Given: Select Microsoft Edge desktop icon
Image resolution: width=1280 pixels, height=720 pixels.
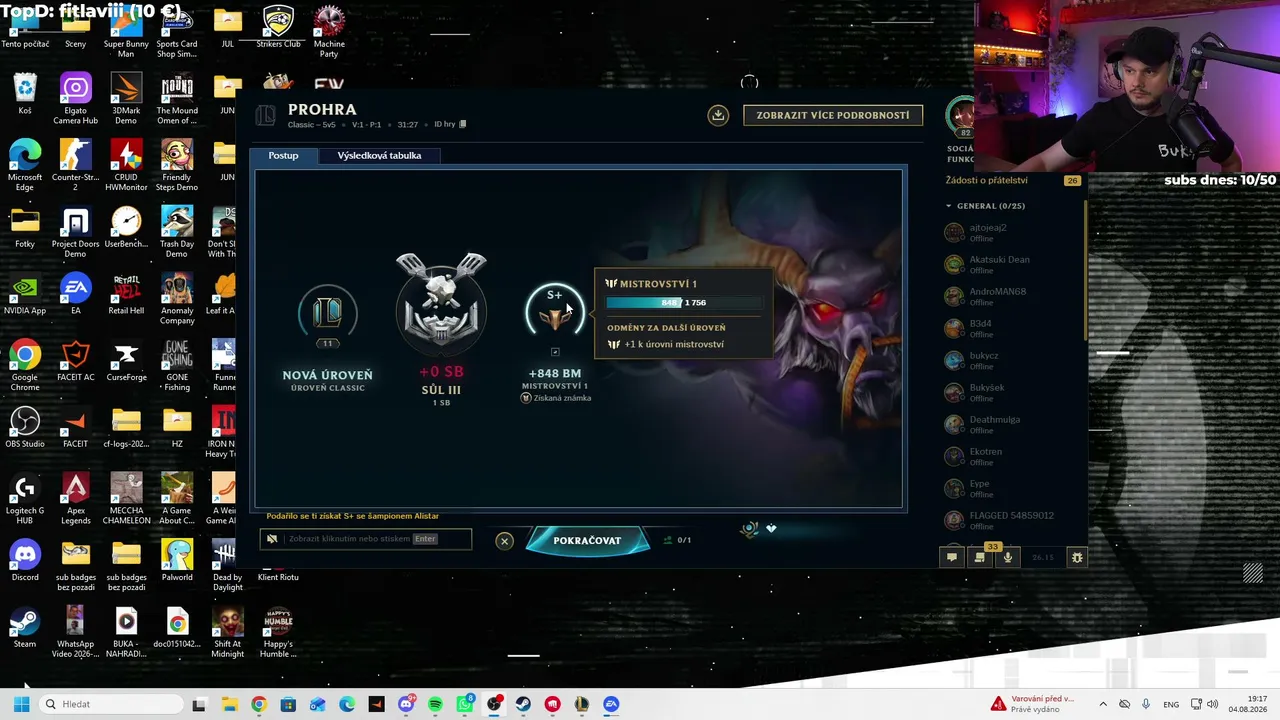Looking at the screenshot, I should pyautogui.click(x=25, y=165).
